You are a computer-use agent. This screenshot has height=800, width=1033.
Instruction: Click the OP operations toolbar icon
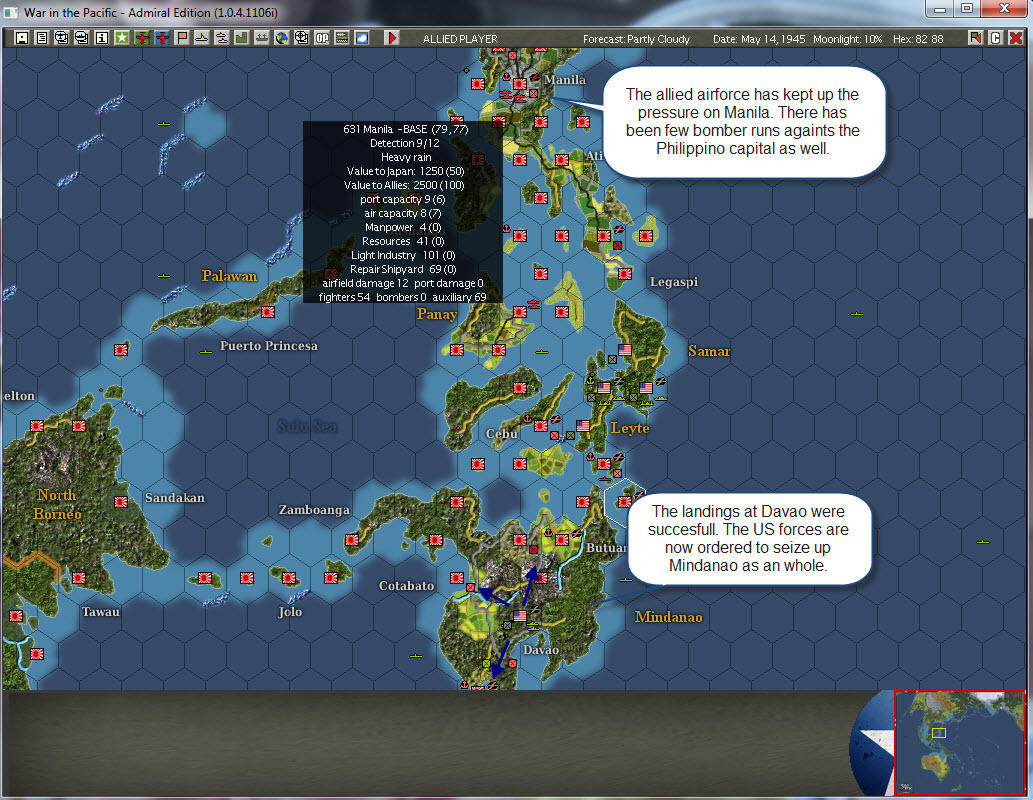[x=321, y=38]
